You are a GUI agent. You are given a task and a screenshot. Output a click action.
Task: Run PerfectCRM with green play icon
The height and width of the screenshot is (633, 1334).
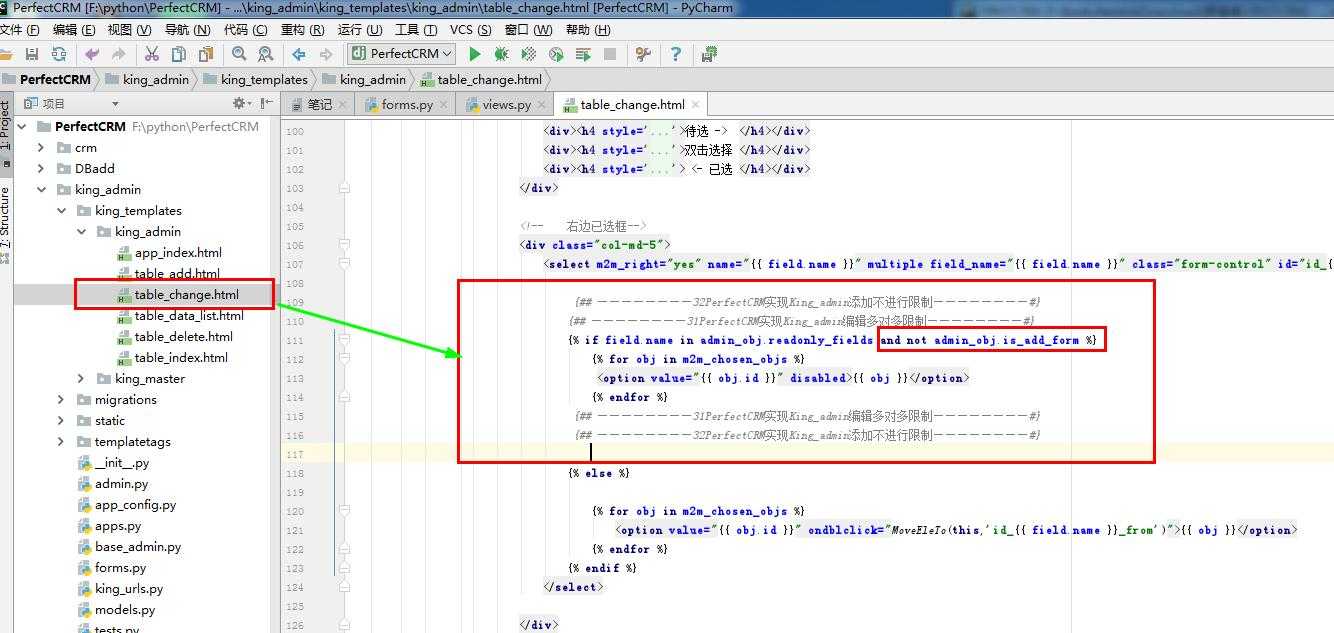pyautogui.click(x=475, y=54)
